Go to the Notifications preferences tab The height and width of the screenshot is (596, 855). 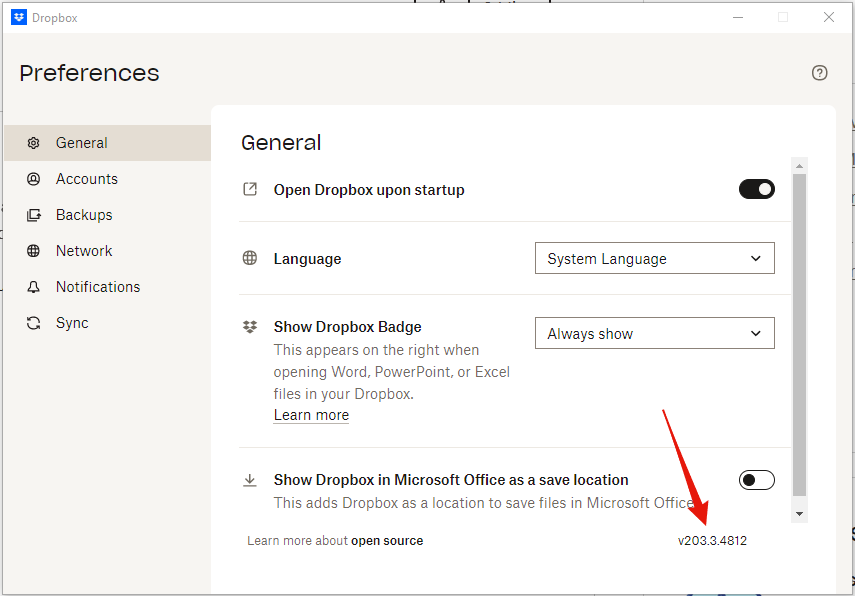click(98, 287)
